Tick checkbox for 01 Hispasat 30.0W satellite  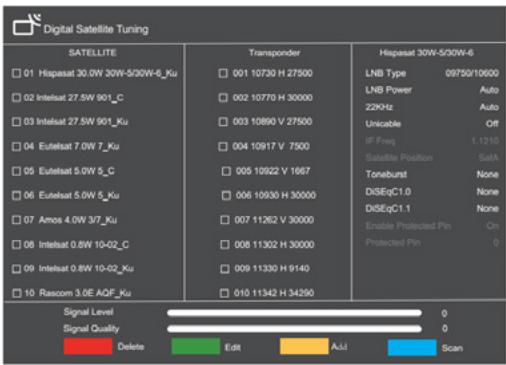click(16, 73)
